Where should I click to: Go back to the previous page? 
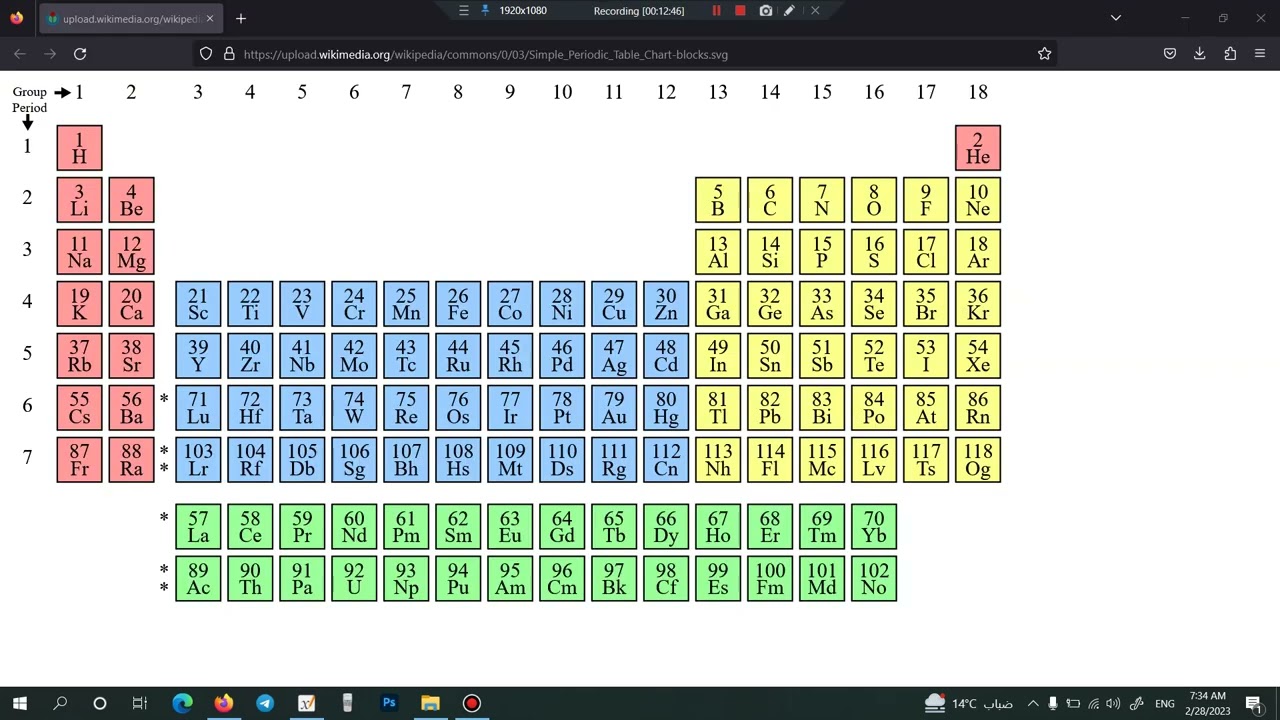[20, 54]
